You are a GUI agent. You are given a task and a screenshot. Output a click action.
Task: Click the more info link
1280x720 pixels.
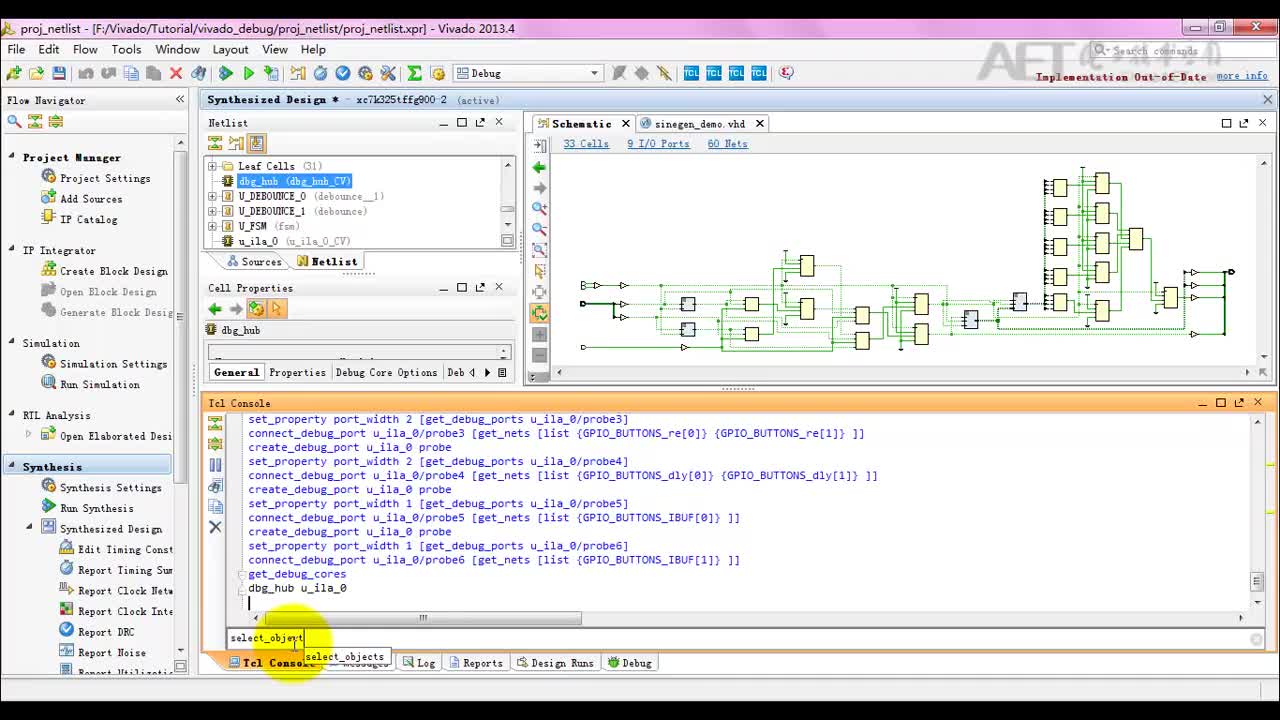(x=1242, y=76)
